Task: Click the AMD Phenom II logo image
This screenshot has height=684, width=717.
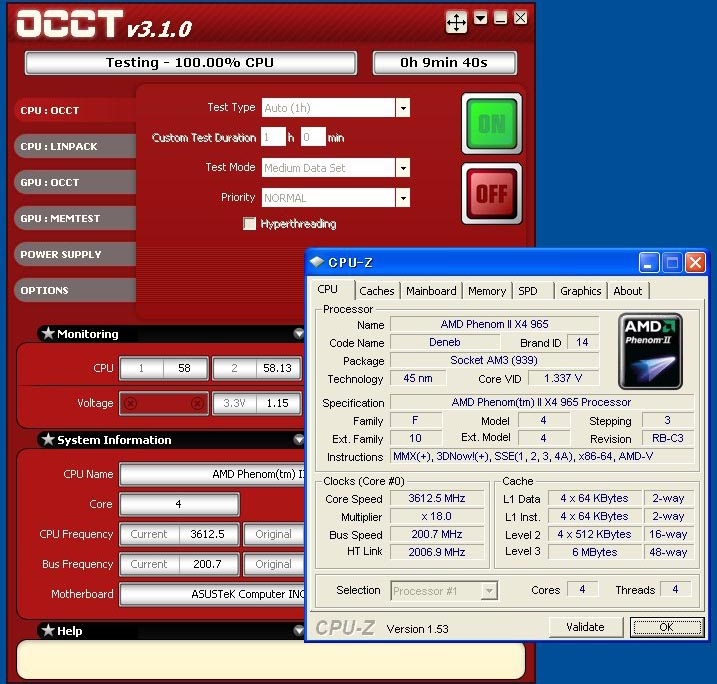Action: 650,351
